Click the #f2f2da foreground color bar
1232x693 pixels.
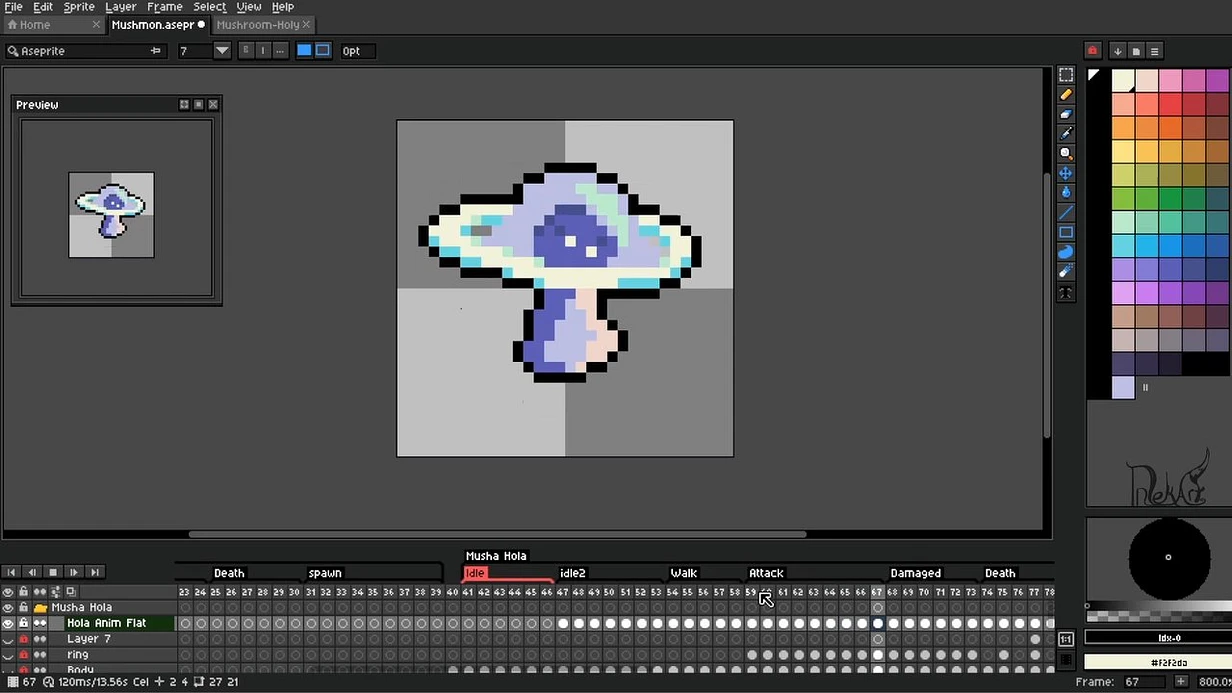[1158, 662]
